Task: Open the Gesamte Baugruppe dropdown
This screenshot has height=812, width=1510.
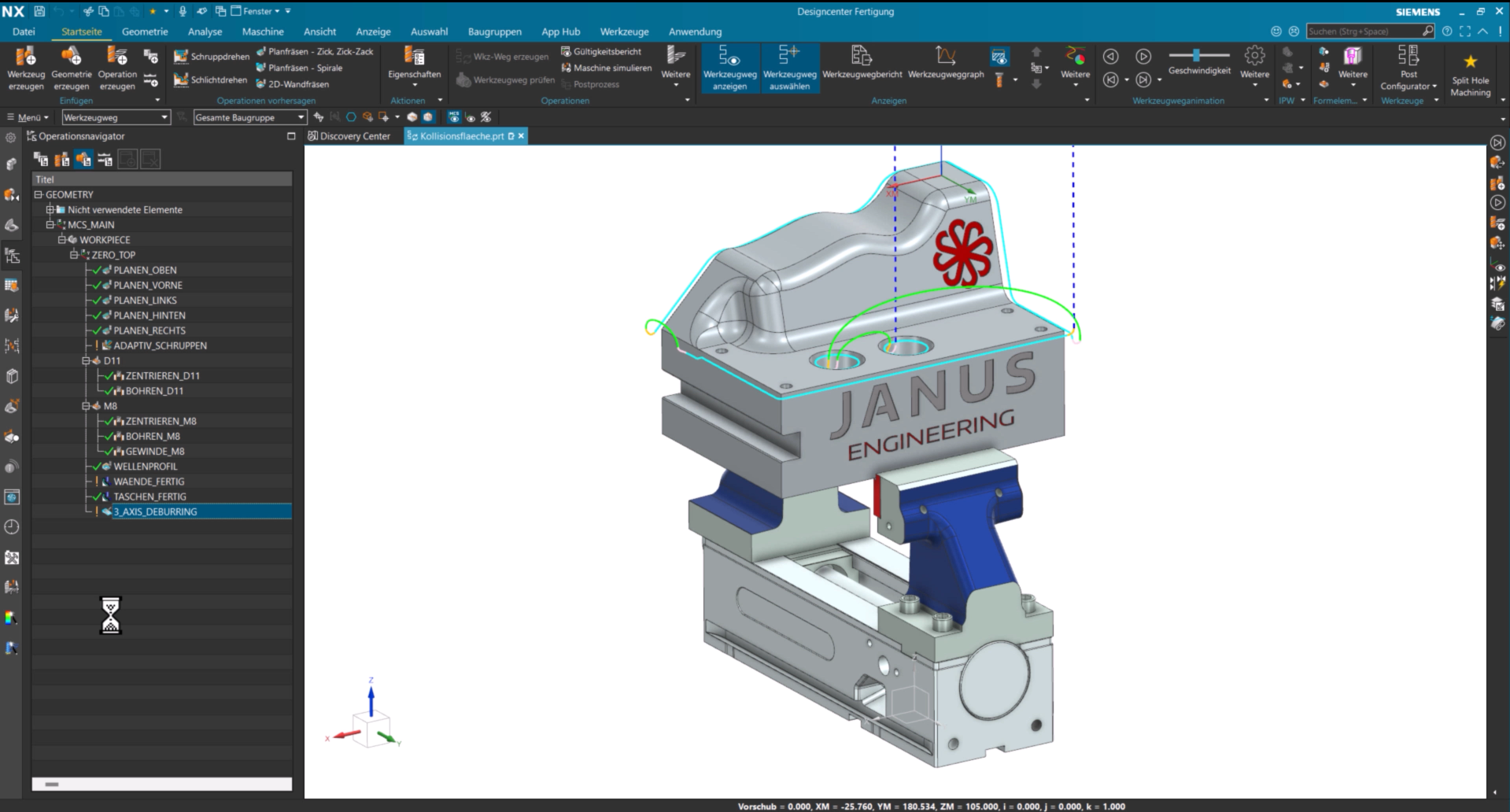Action: point(249,117)
